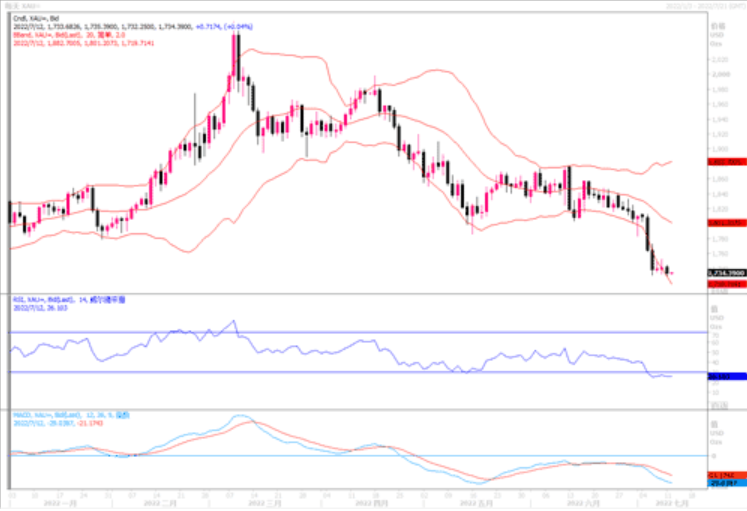Screen dimensions: 747x511
Task: Click the blue RSI date and value line
Action: pos(40,308)
